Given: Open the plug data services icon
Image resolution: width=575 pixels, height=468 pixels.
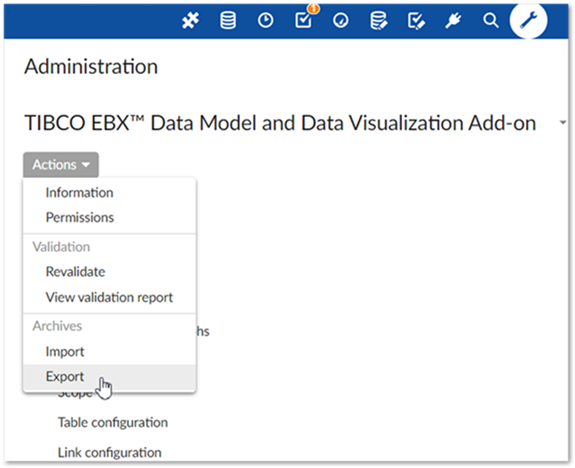Looking at the screenshot, I should [454, 21].
